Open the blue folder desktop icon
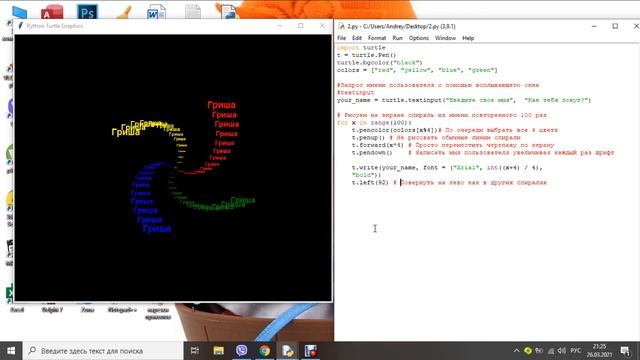This screenshot has height=360, width=640. point(19,12)
